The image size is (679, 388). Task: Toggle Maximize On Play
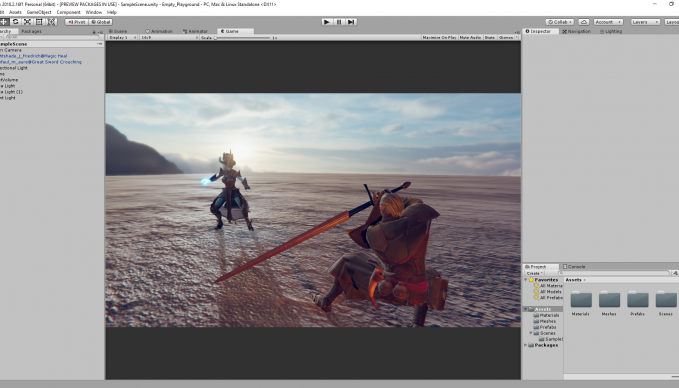click(439, 38)
